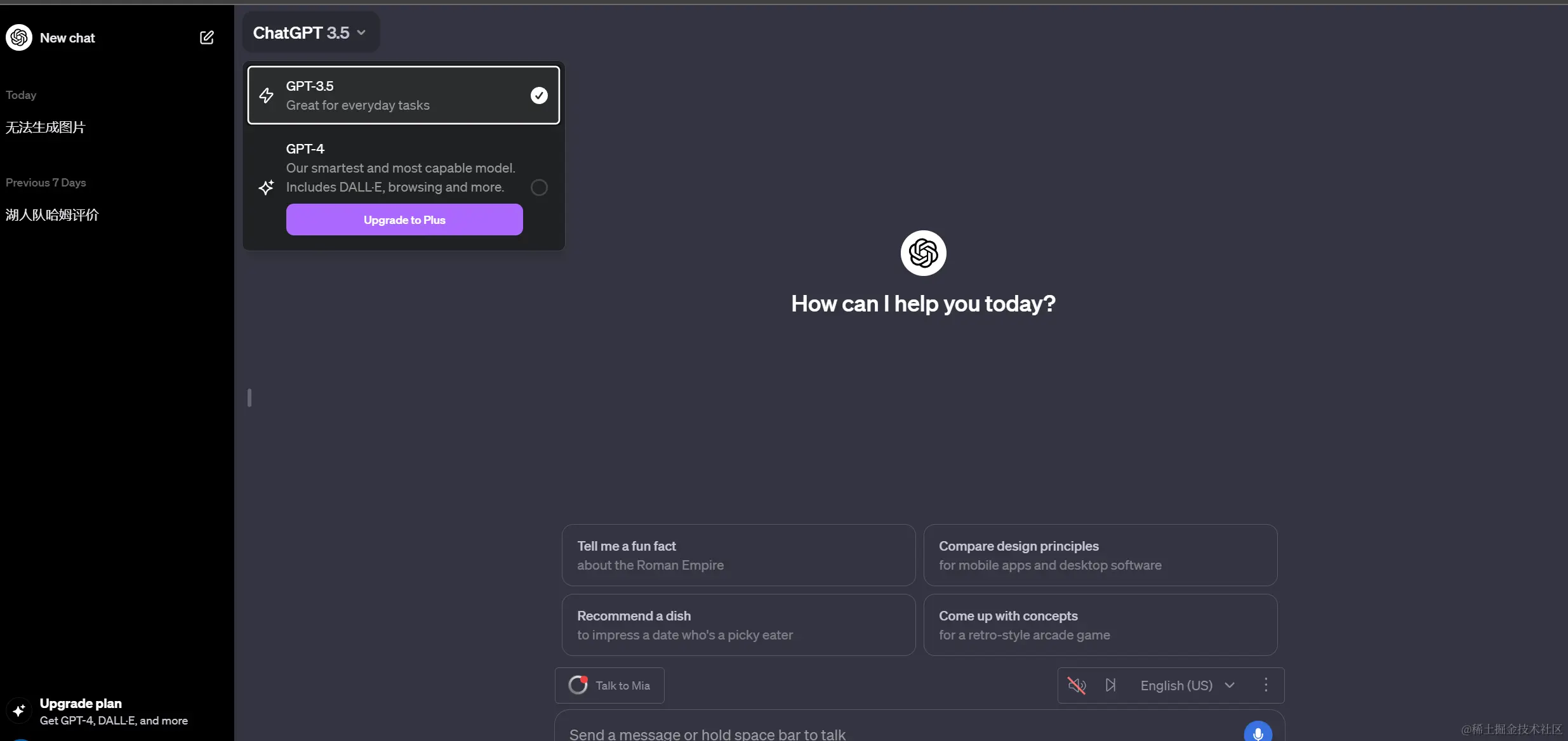Click the chevron next to English (US)
The height and width of the screenshot is (741, 1568).
(1230, 685)
